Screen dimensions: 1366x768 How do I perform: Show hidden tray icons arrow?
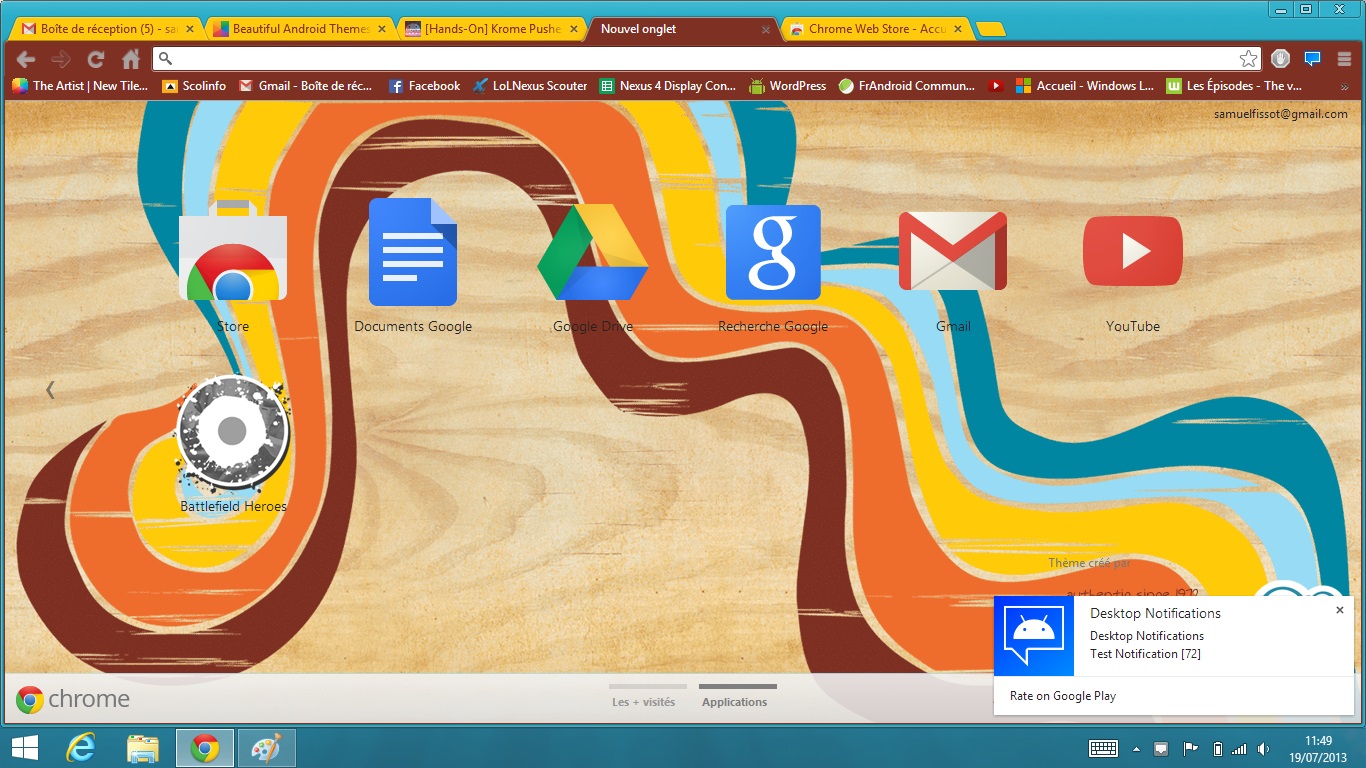pyautogui.click(x=1136, y=748)
